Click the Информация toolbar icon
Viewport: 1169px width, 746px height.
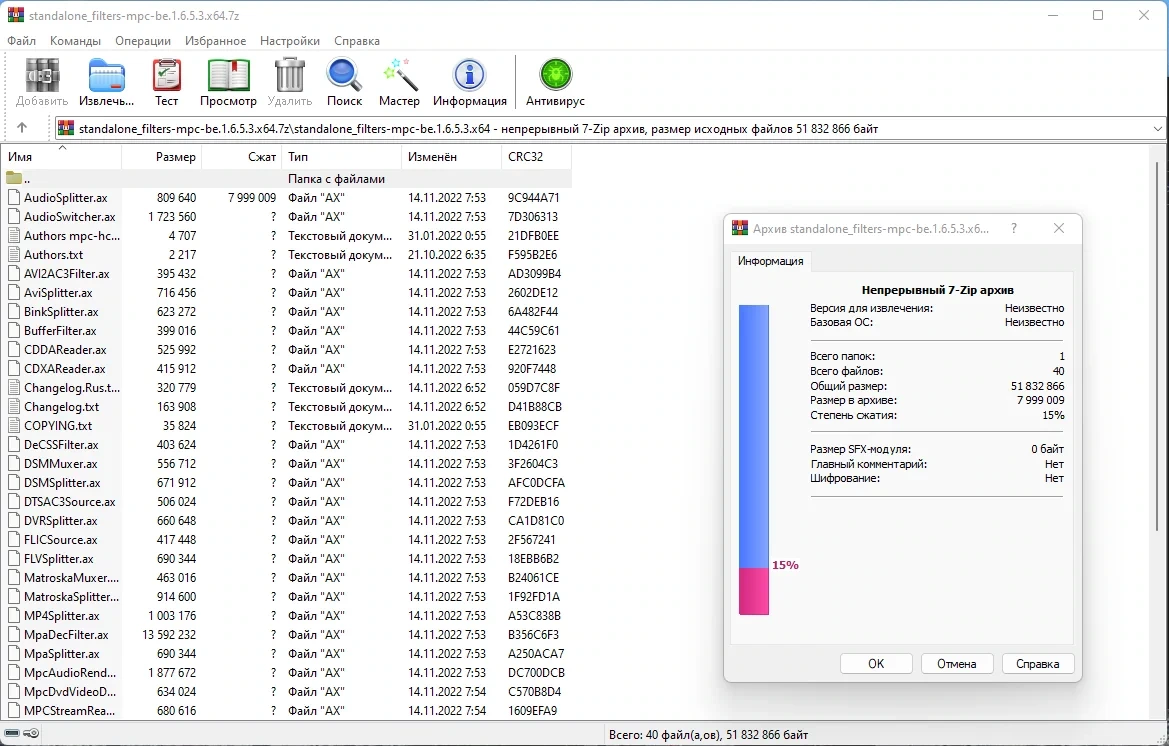tap(470, 76)
